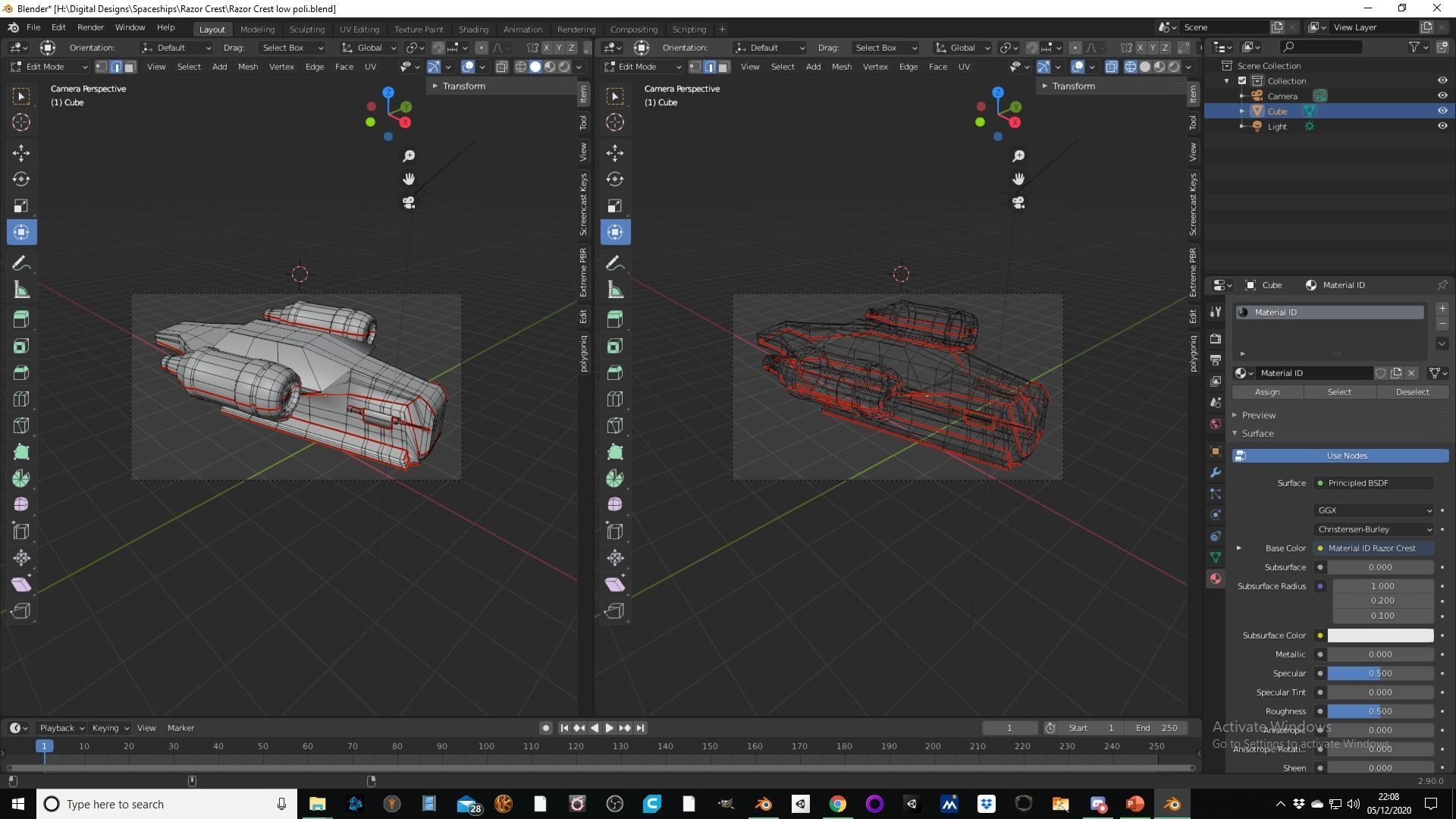This screenshot has width=1456, height=819.
Task: Select the Rotate tool in left viewport toolbar
Action: pyautogui.click(x=21, y=179)
